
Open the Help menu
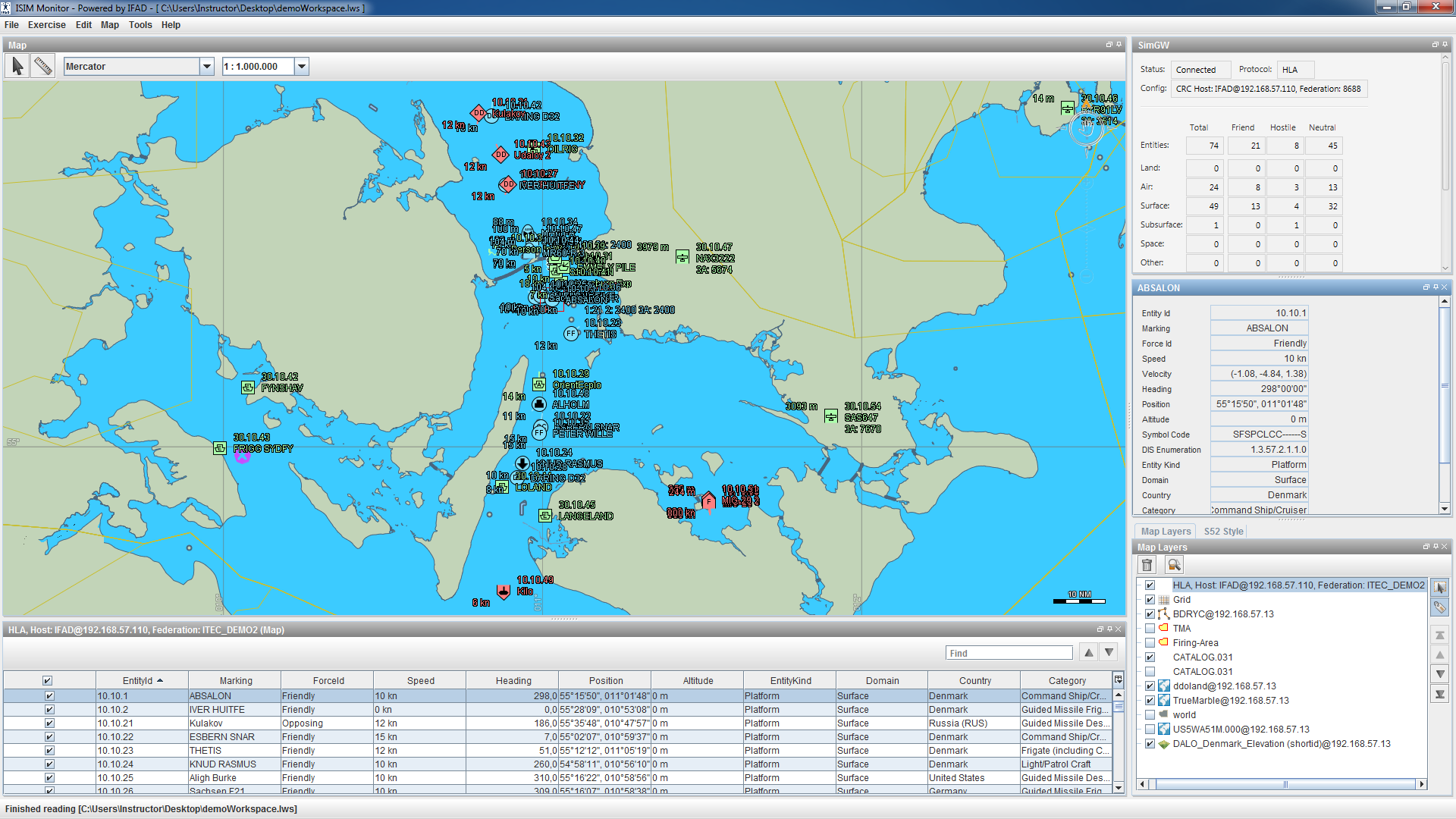coord(171,25)
